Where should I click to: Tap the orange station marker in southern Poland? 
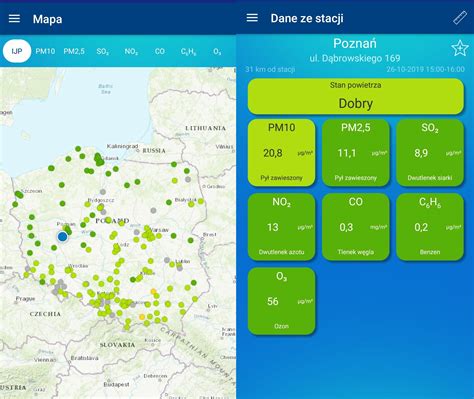click(x=142, y=317)
